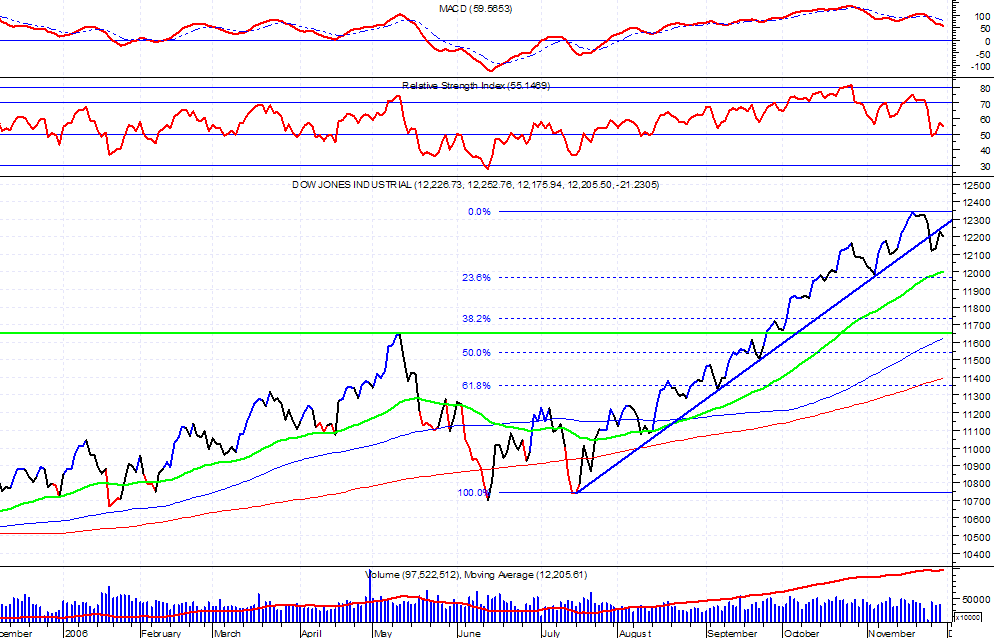Click the October label on time axis
The height and width of the screenshot is (638, 994).
pyautogui.click(x=801, y=633)
